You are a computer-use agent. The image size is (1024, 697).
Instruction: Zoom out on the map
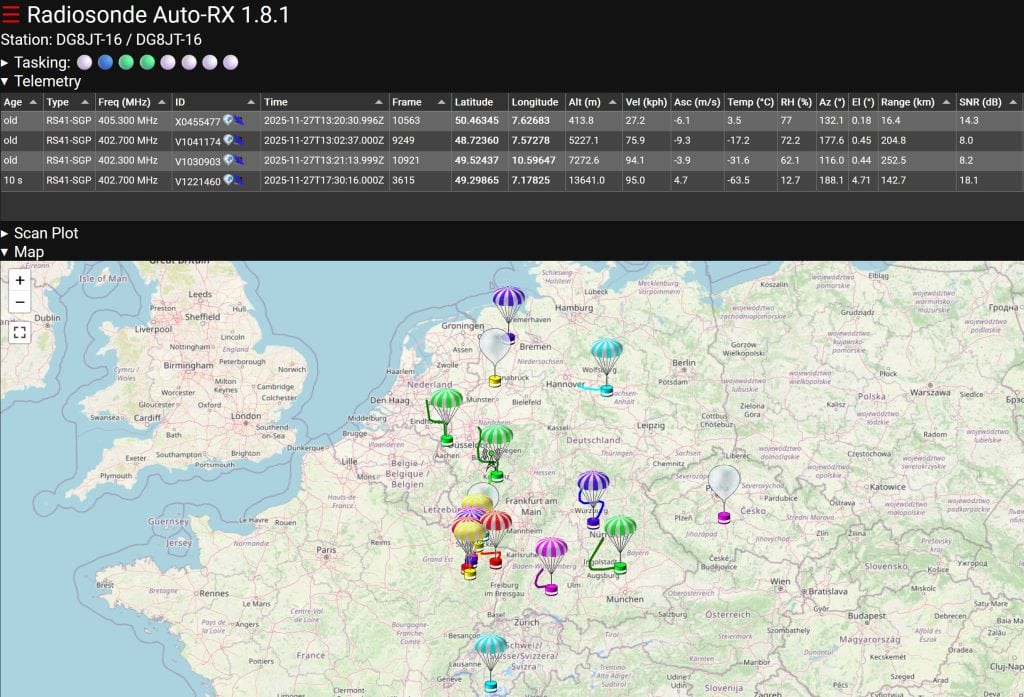click(20, 302)
